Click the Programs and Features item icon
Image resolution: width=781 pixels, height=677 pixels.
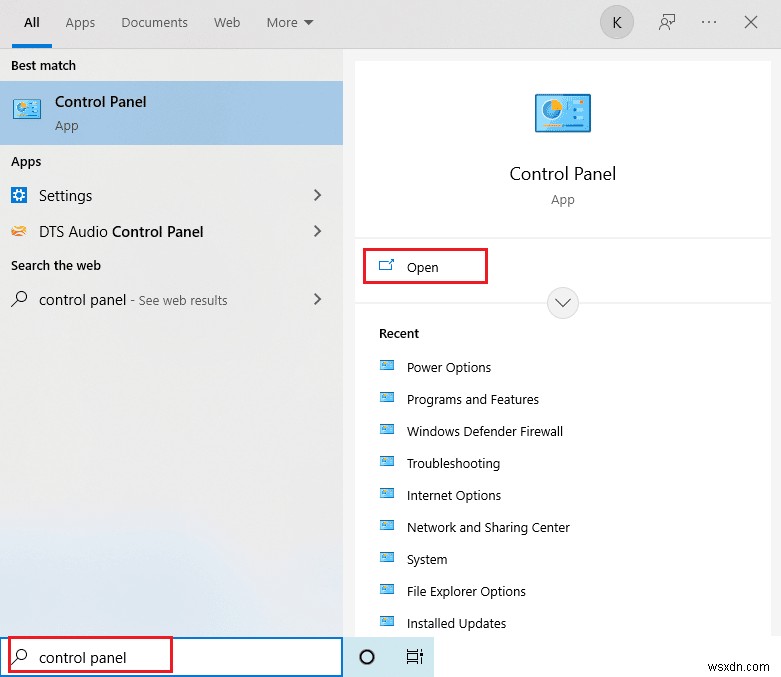click(387, 398)
